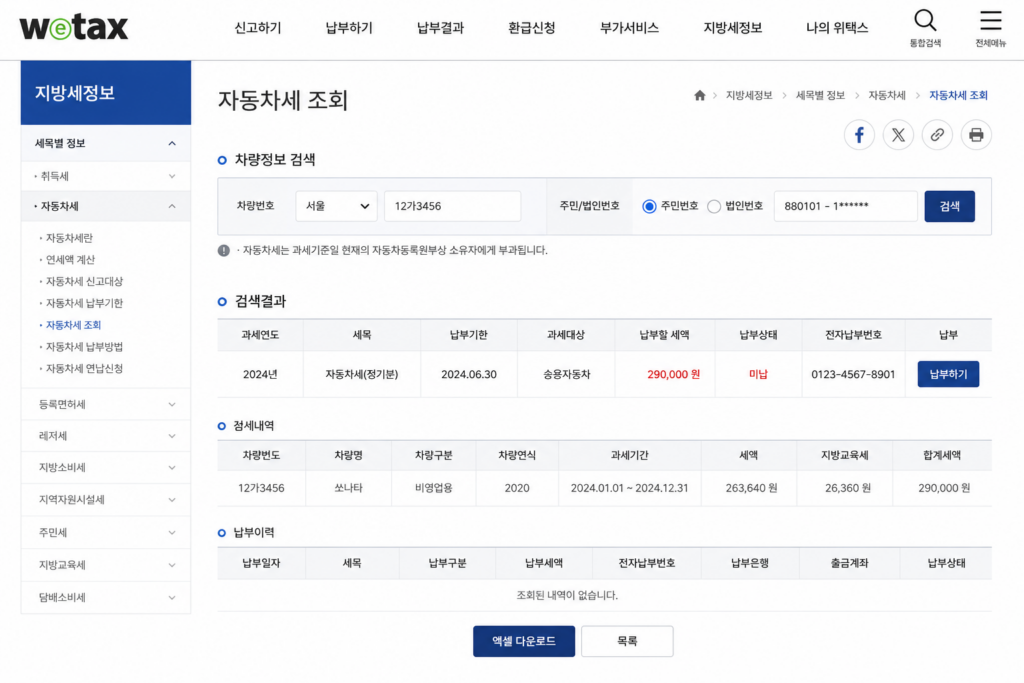Open the 연세액 계산 sidebar link
Image resolution: width=1024 pixels, height=683 pixels.
click(71, 260)
